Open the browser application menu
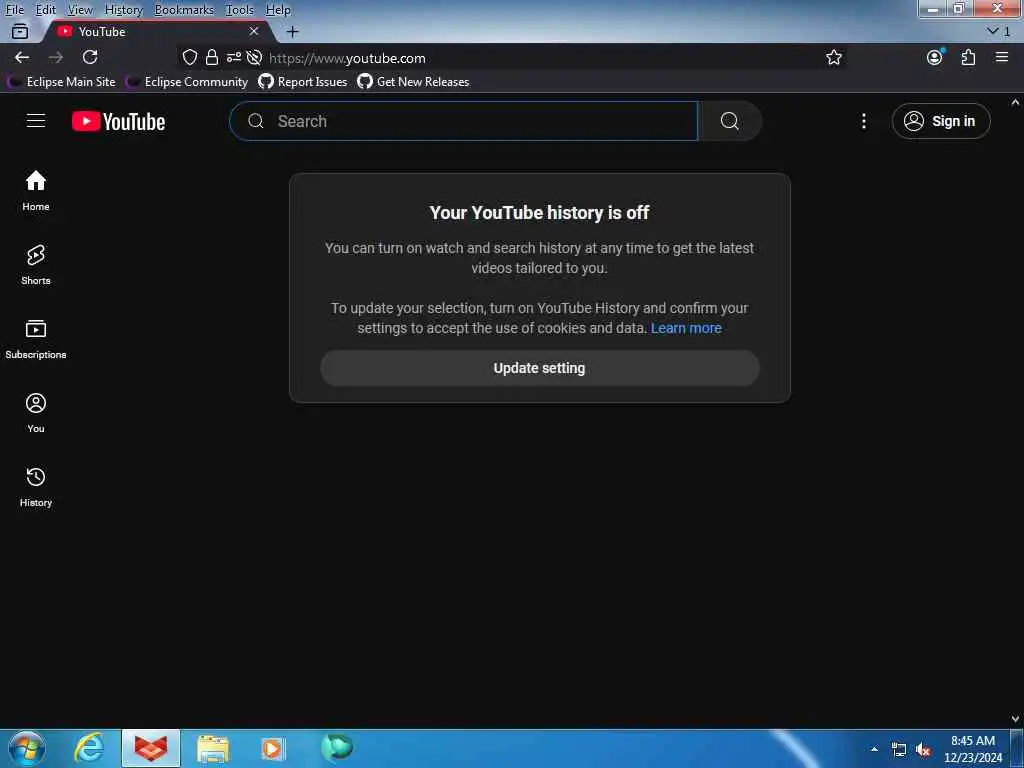The image size is (1024, 768). coord(1002,57)
